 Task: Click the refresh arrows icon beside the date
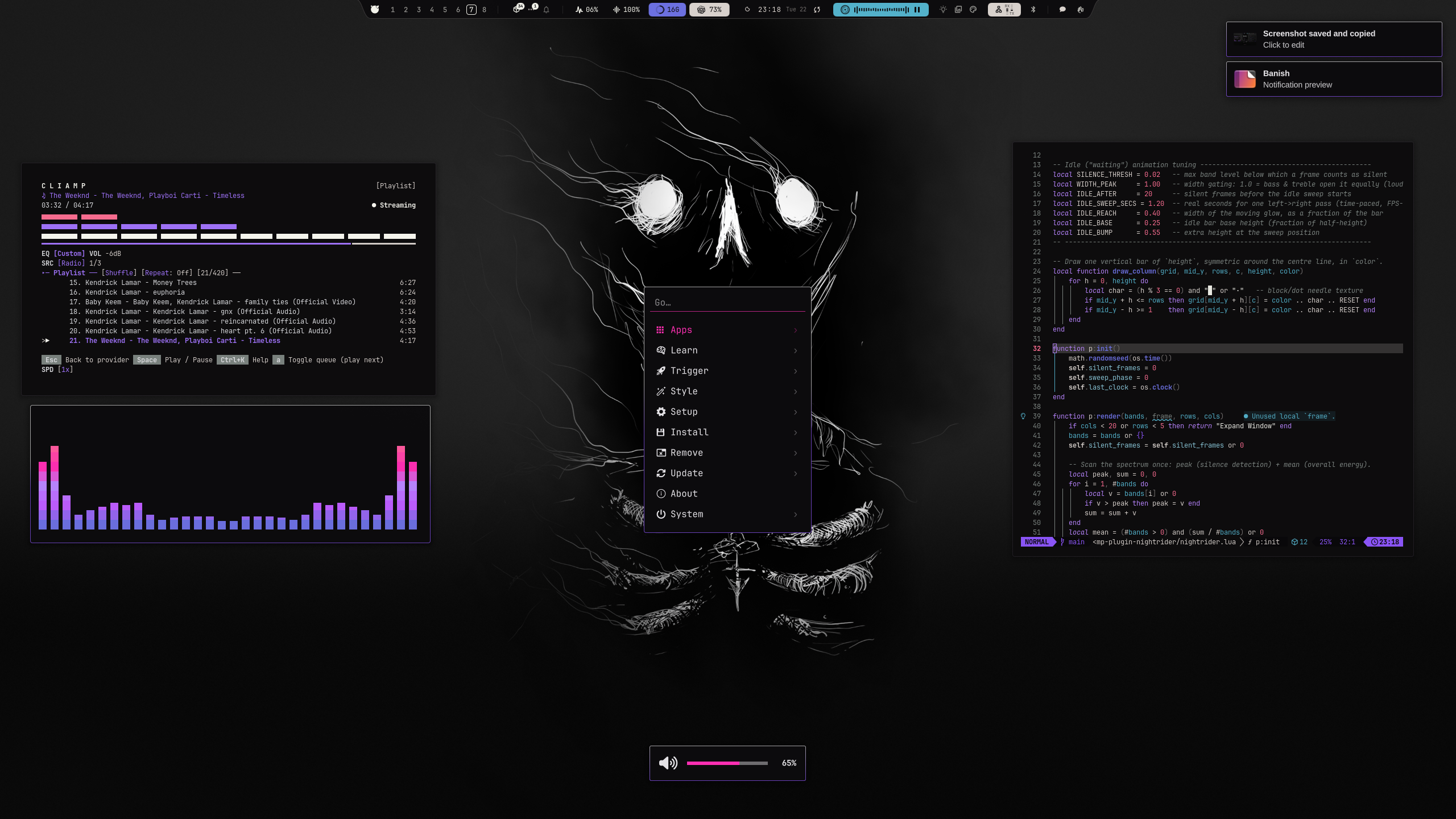(817, 10)
